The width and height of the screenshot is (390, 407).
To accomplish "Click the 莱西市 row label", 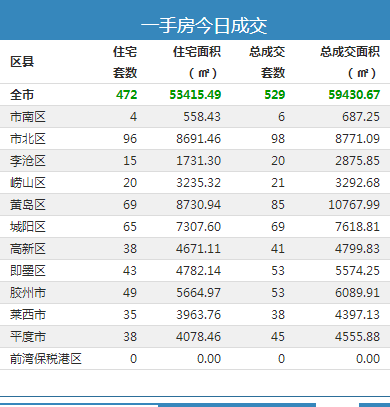I will coord(28,315).
